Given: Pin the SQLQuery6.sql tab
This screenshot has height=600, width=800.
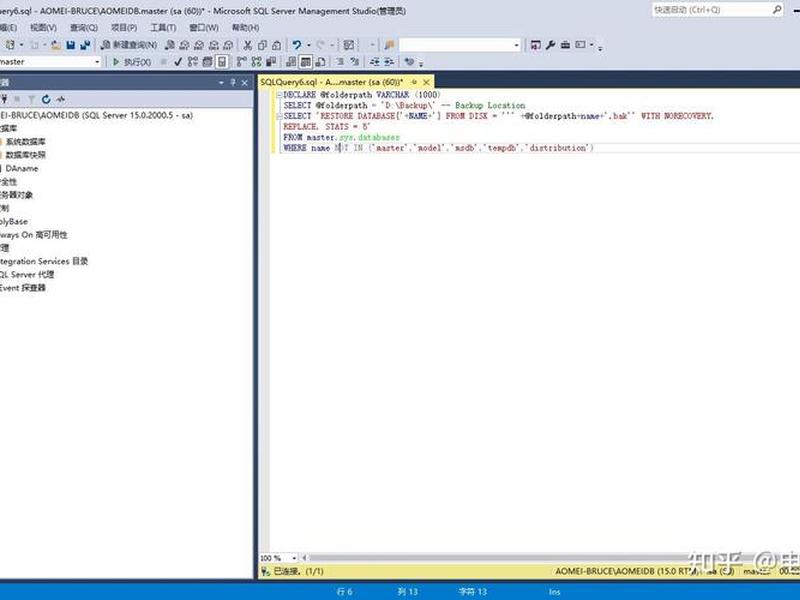Looking at the screenshot, I should coord(414,82).
